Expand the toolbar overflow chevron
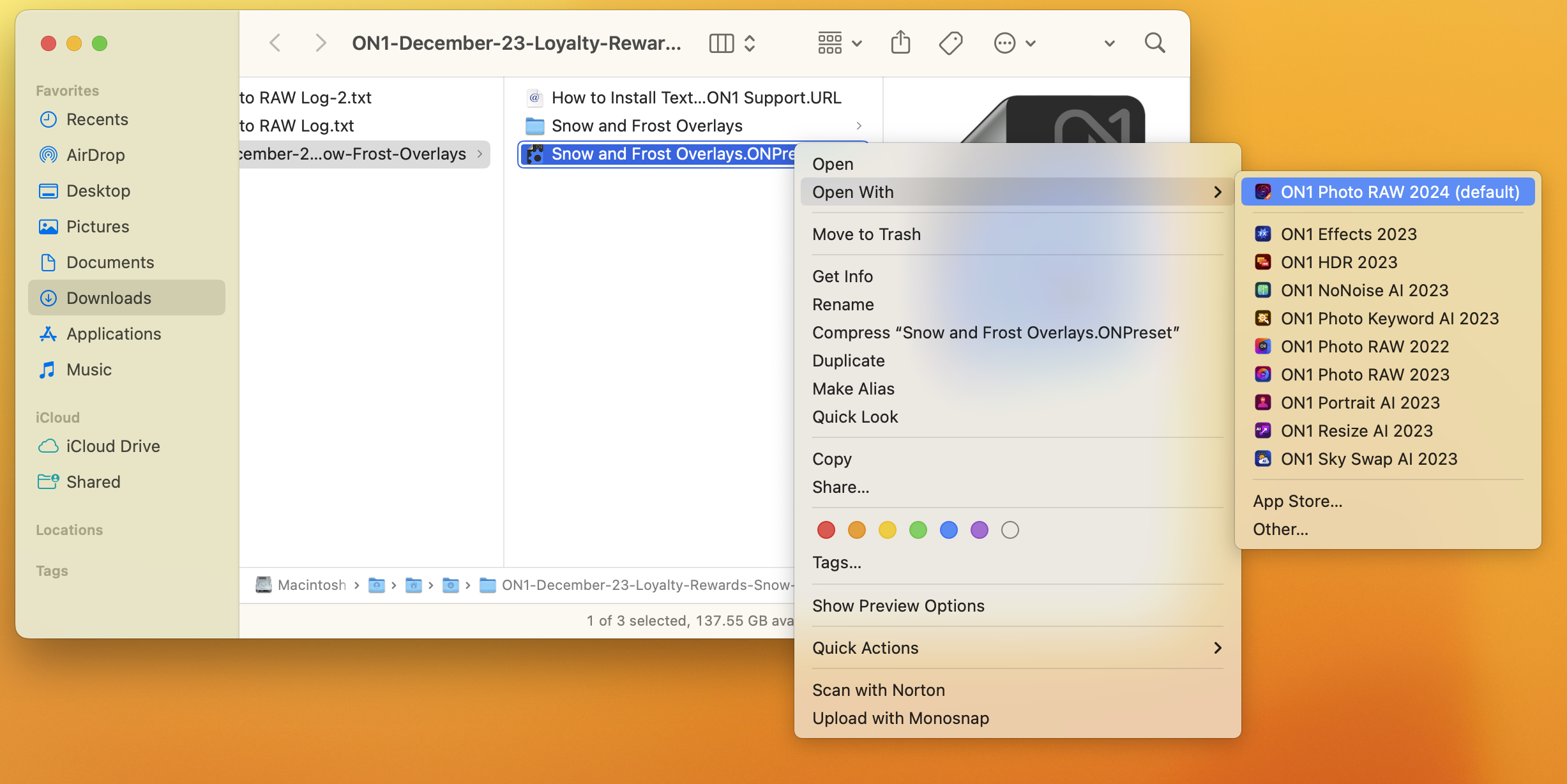 (1109, 43)
